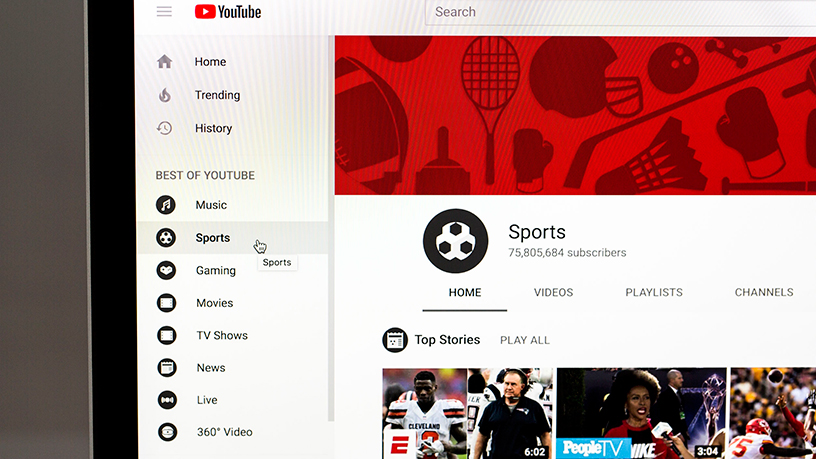Click the Live broadcast icon
The image size is (816, 459).
pos(166,400)
